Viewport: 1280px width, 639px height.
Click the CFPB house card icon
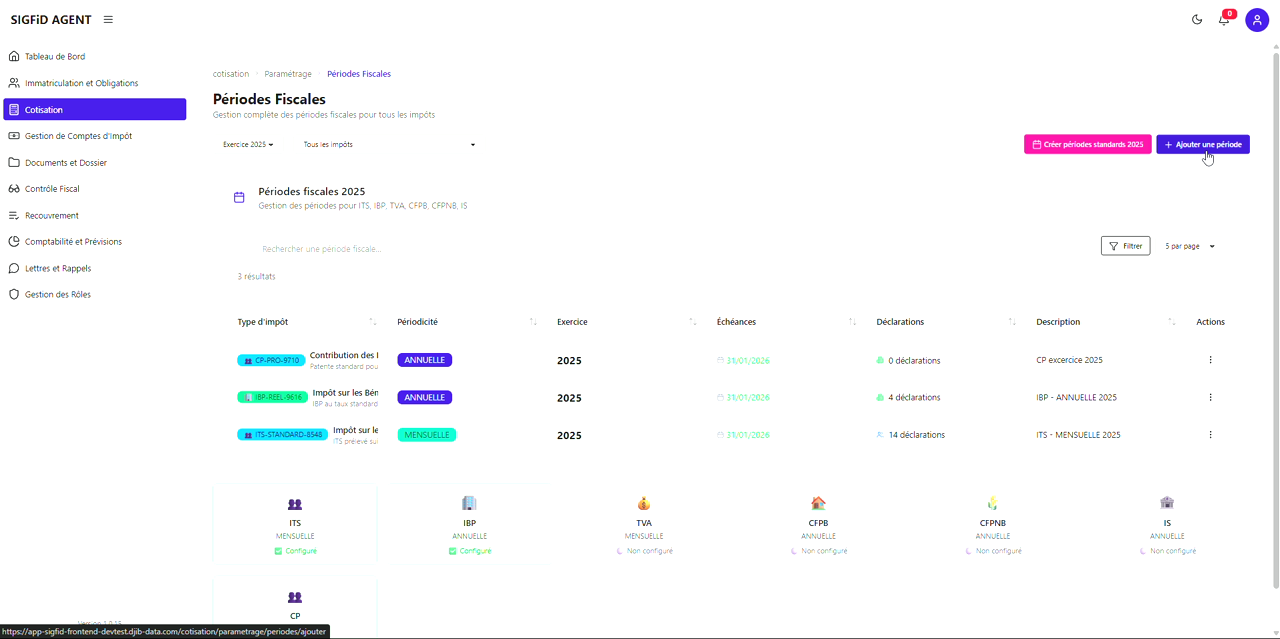pos(818,504)
